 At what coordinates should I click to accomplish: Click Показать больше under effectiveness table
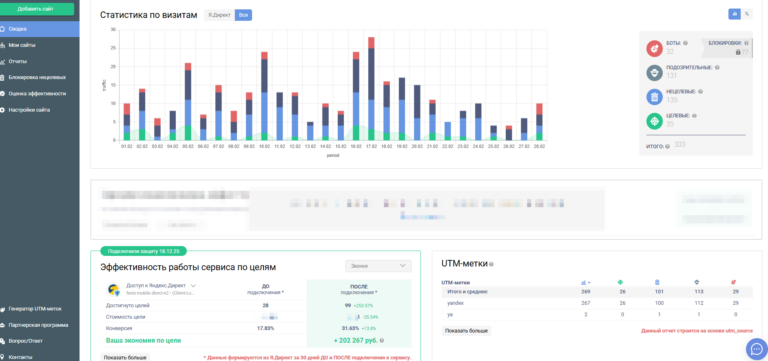[125, 358]
